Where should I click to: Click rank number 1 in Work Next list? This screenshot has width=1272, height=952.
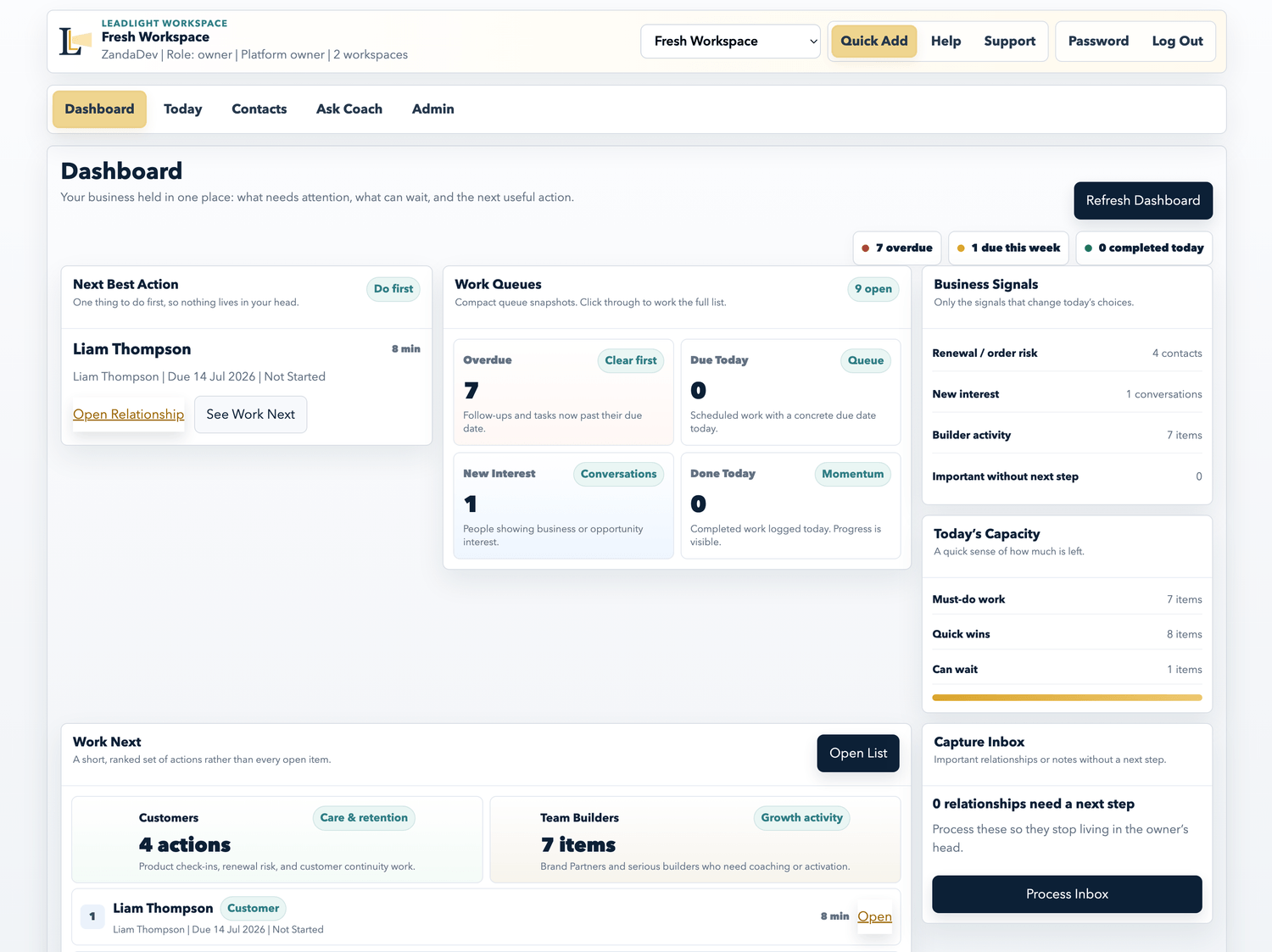(92, 916)
